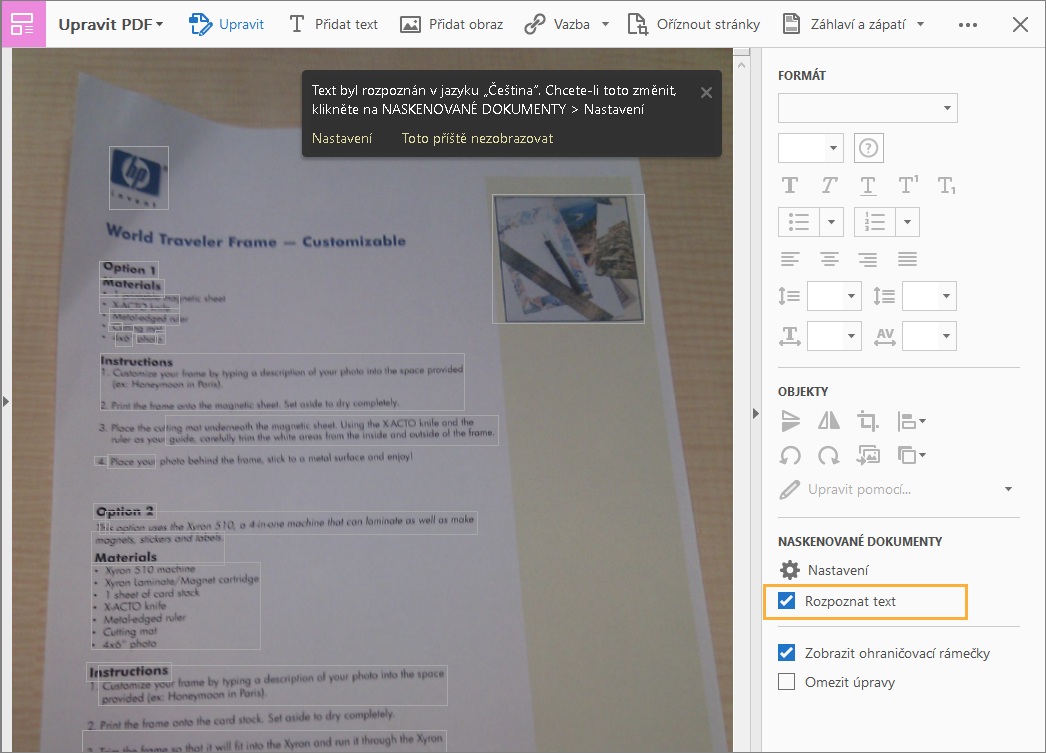Open the Vazba link menu
The height and width of the screenshot is (753, 1046).
click(567, 25)
